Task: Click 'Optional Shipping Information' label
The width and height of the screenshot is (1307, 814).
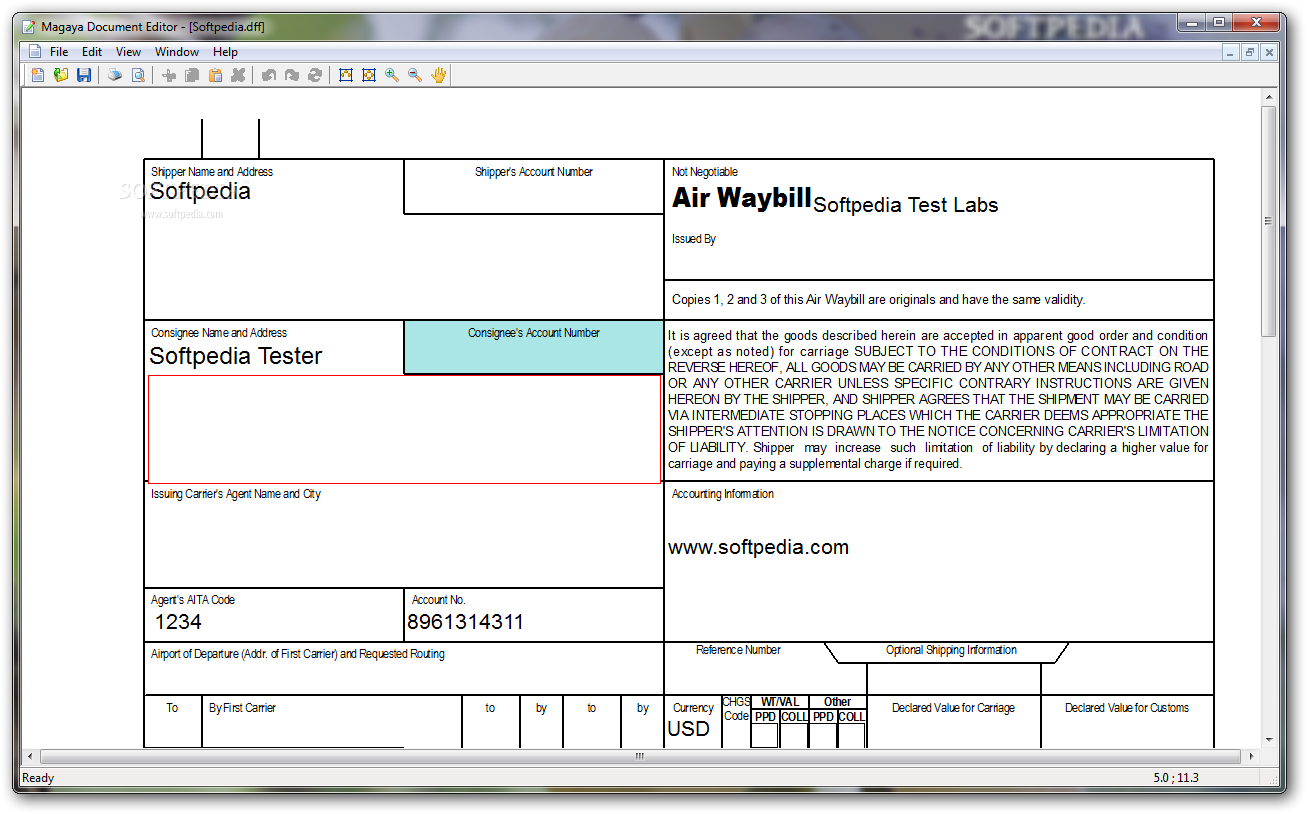Action: pyautogui.click(x=951, y=650)
